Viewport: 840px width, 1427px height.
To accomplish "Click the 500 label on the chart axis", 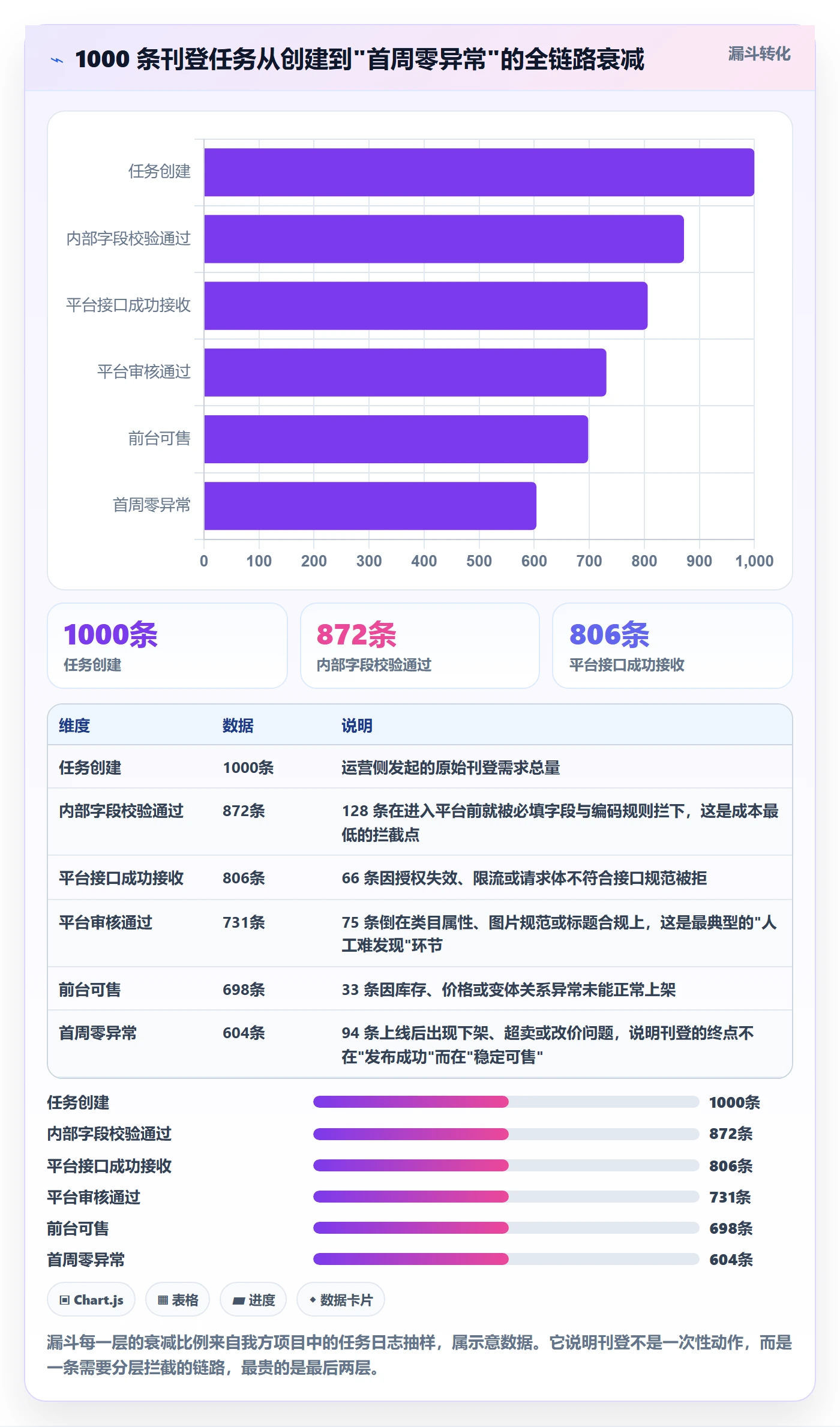I will pos(479,561).
